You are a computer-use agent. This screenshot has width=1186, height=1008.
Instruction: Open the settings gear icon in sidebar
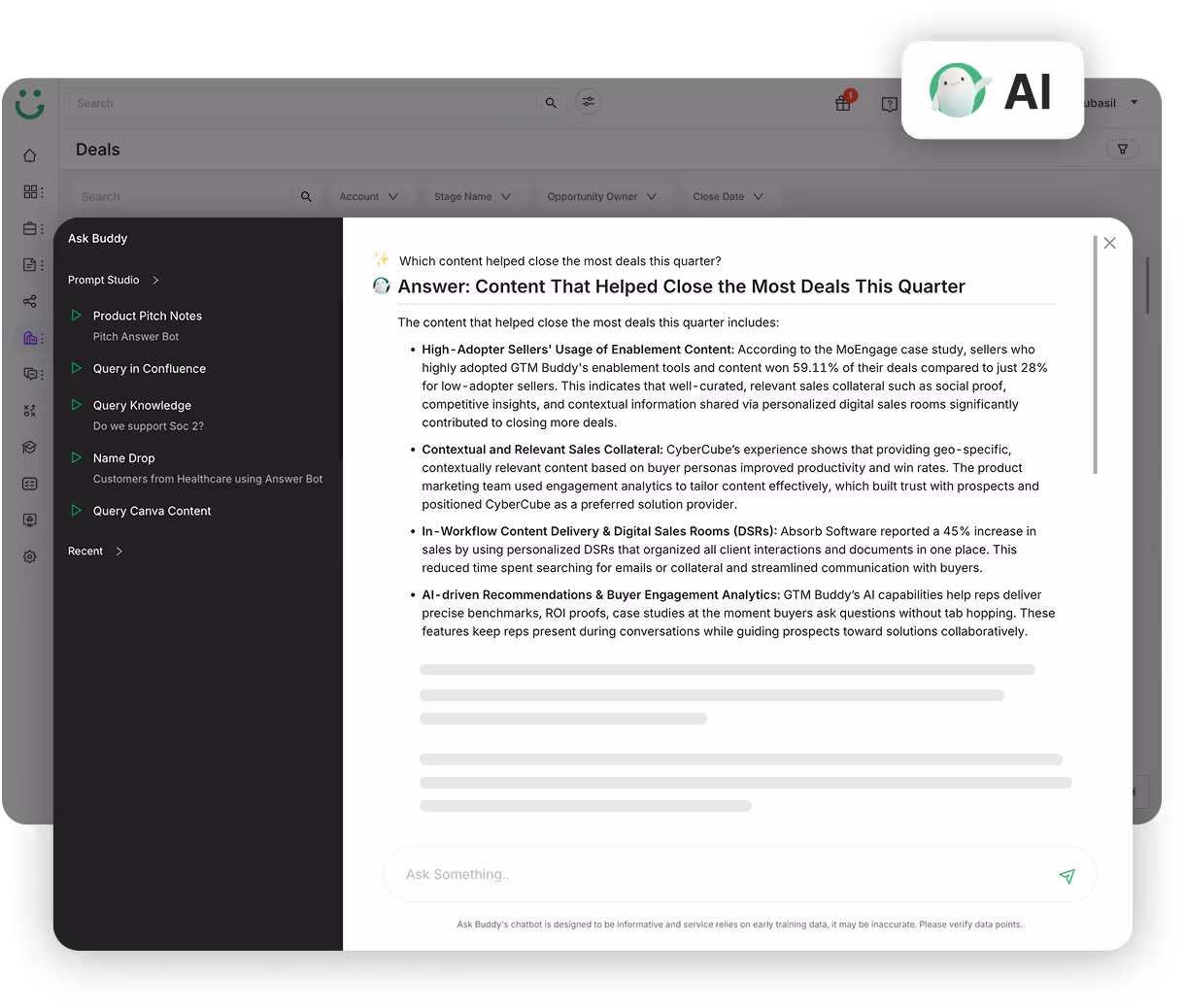30,557
